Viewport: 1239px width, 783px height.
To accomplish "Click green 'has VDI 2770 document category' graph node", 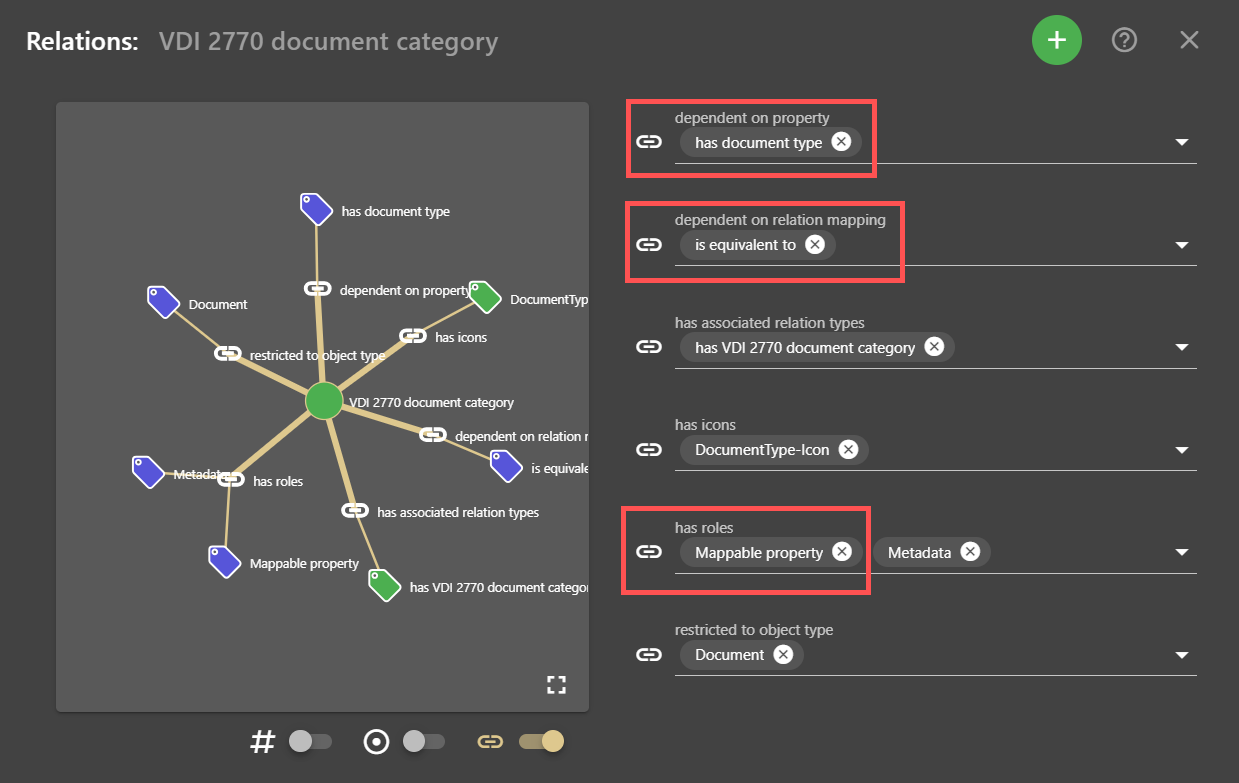I will click(x=385, y=585).
